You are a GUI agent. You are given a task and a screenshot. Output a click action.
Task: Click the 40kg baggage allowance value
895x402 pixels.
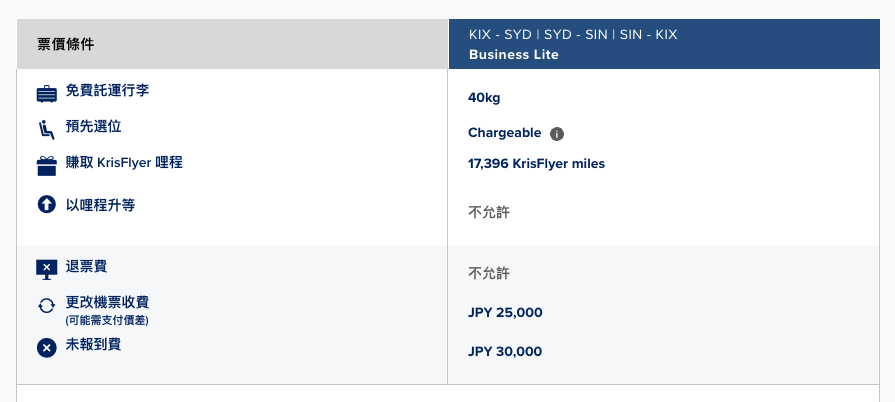[x=484, y=98]
